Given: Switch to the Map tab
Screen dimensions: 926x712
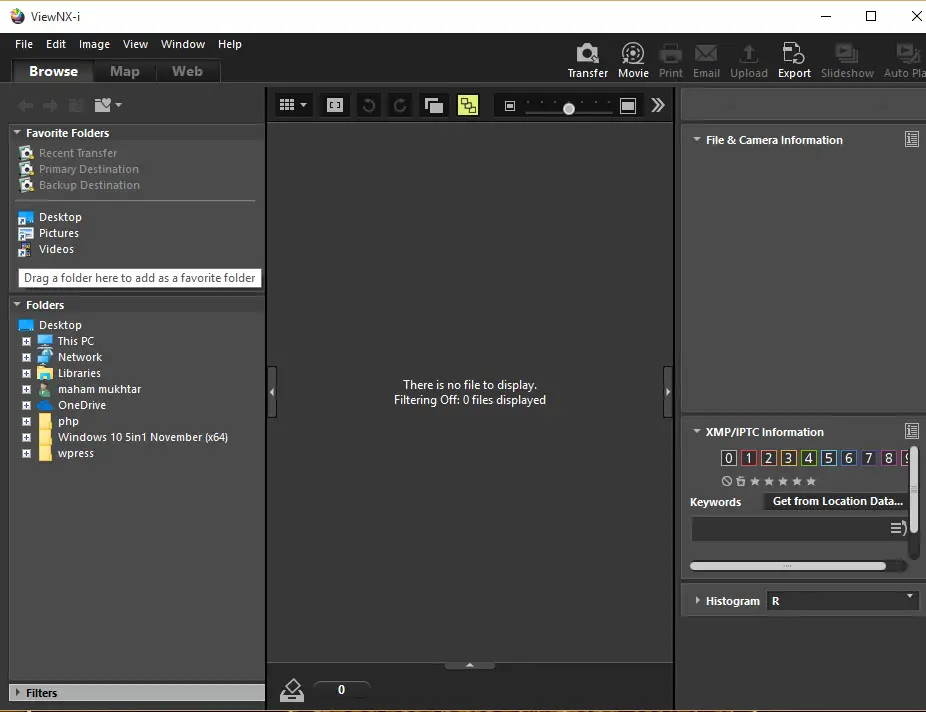Looking at the screenshot, I should [x=125, y=71].
